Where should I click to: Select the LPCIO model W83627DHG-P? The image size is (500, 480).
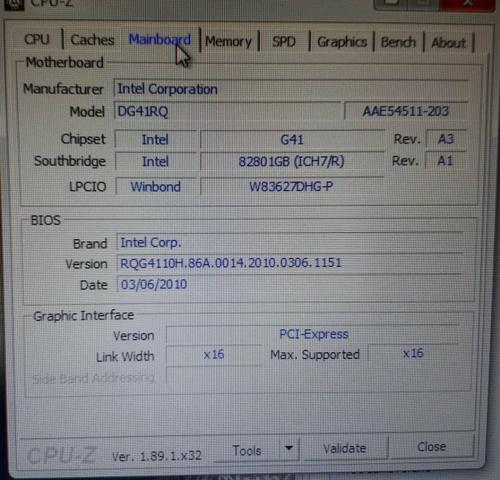pos(292,186)
